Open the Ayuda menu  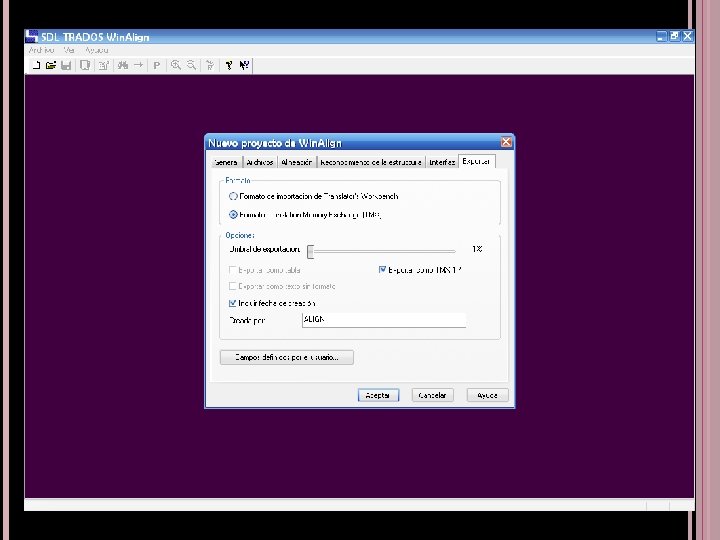96,50
